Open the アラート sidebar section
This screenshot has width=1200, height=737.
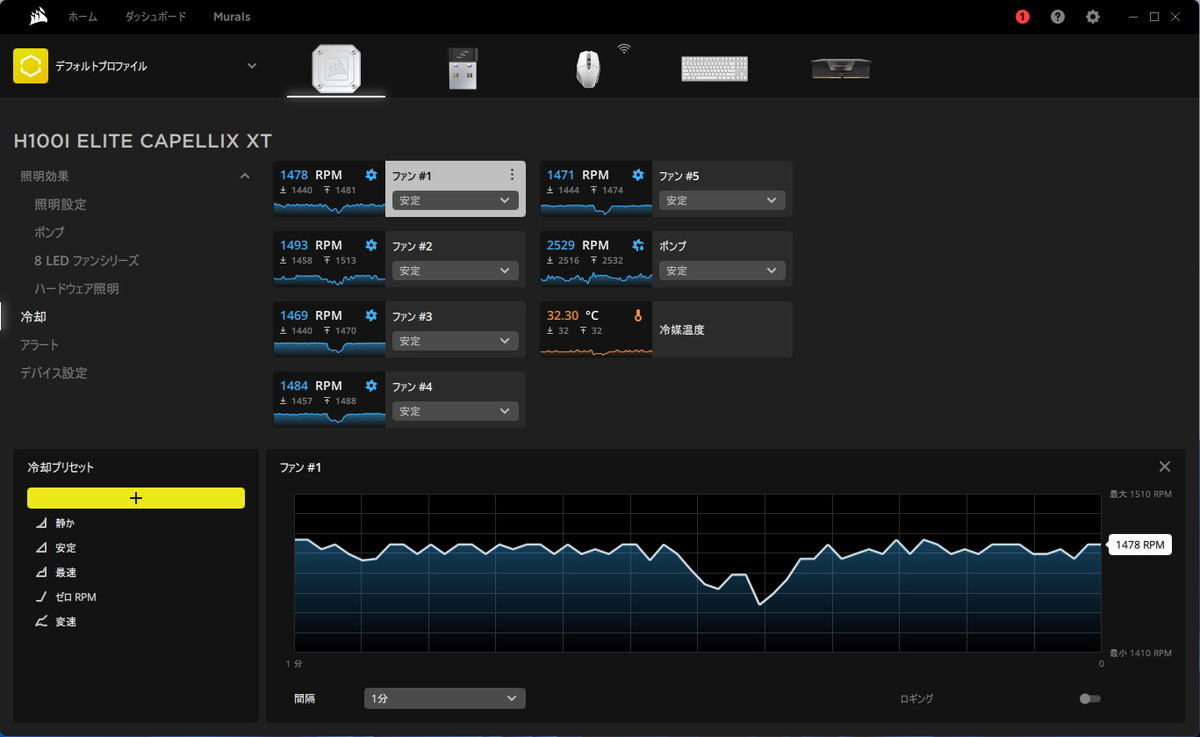40,344
